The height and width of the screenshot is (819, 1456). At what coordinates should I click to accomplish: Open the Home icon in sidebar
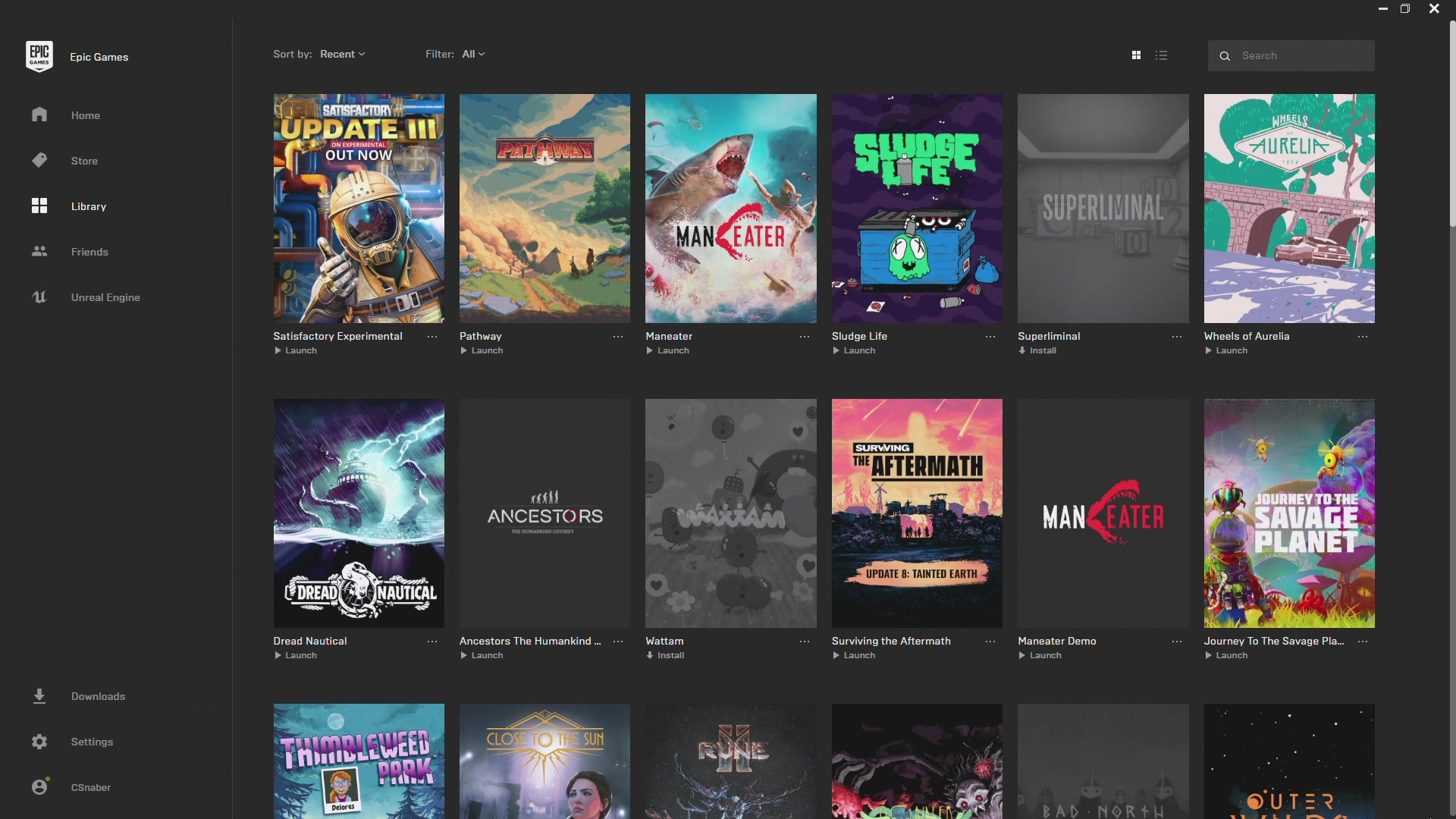[39, 115]
